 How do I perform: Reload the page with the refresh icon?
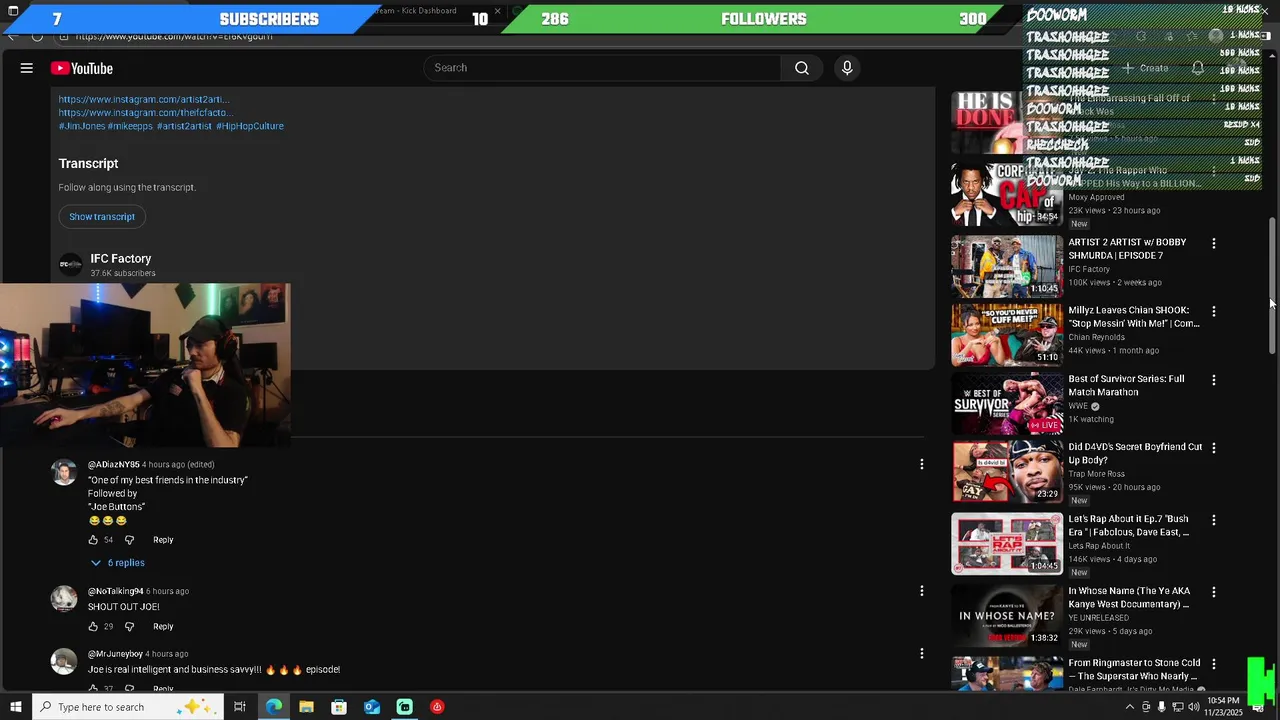point(37,36)
